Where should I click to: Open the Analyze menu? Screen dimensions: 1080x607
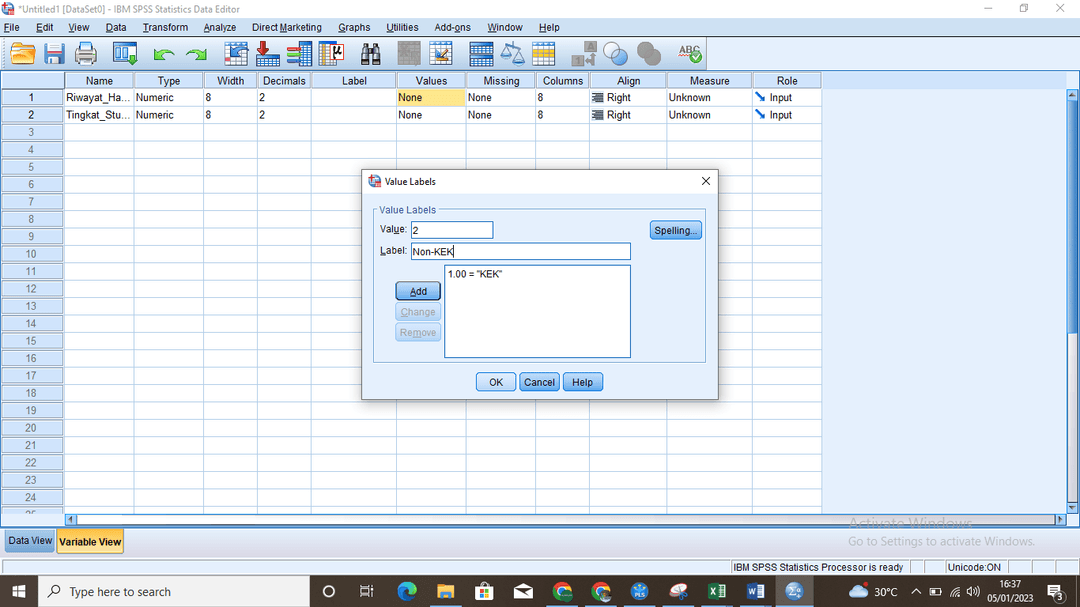220,28
